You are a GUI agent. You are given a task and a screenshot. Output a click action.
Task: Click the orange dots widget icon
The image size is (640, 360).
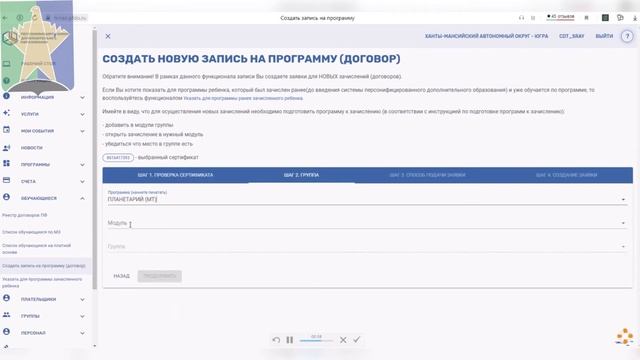point(624,337)
